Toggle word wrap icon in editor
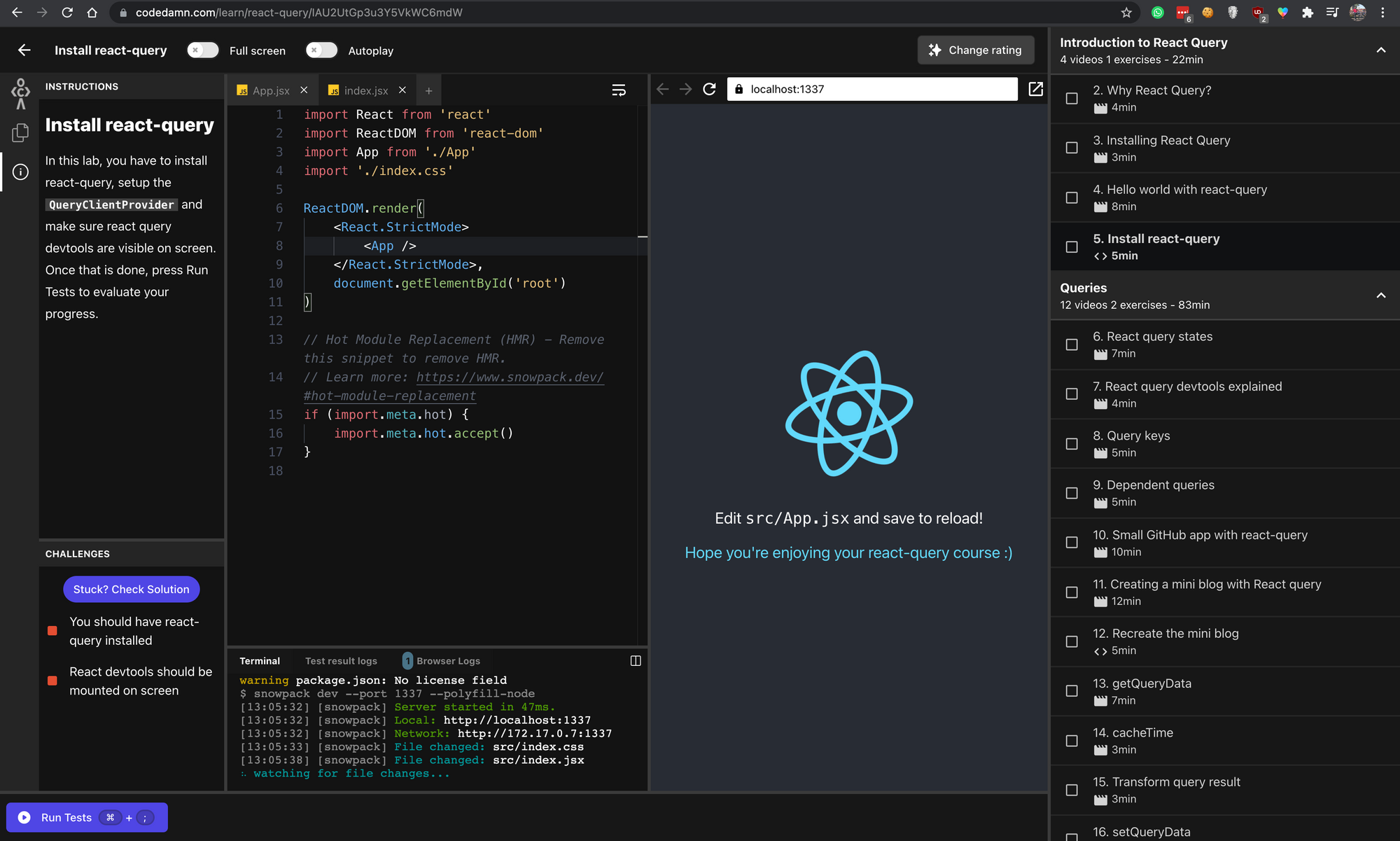The width and height of the screenshot is (1400, 841). click(619, 90)
